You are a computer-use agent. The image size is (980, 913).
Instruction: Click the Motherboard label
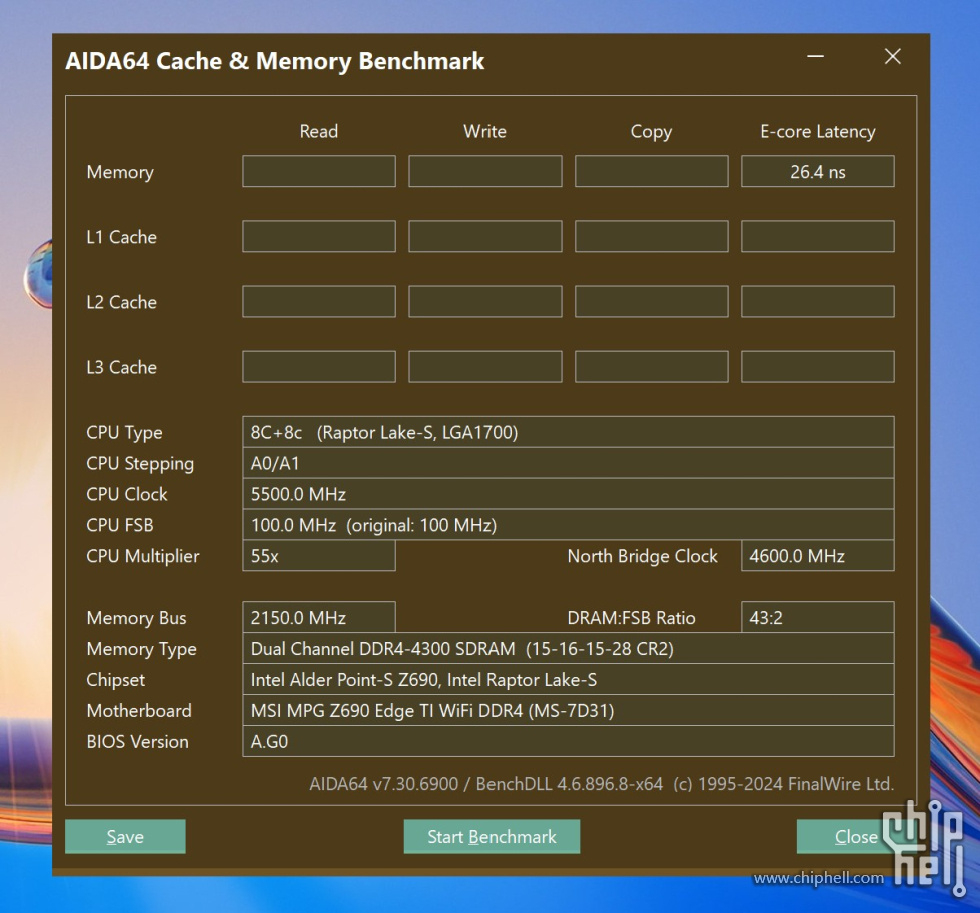(x=139, y=711)
